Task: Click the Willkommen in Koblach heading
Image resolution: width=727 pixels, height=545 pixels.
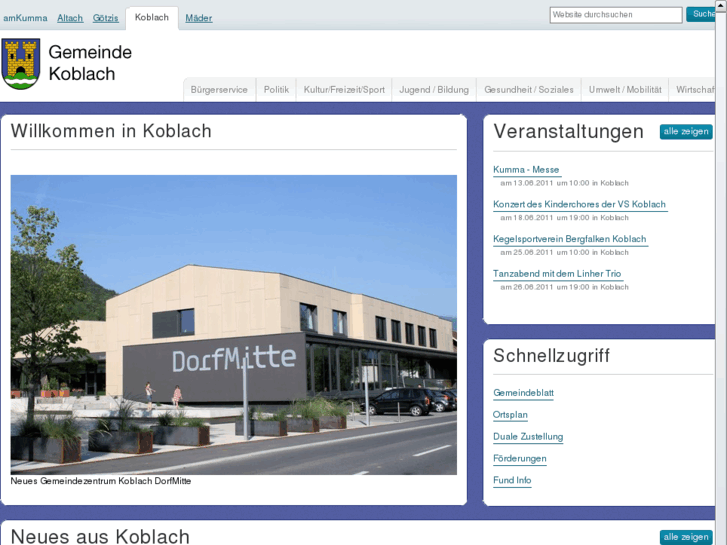Action: 111,131
